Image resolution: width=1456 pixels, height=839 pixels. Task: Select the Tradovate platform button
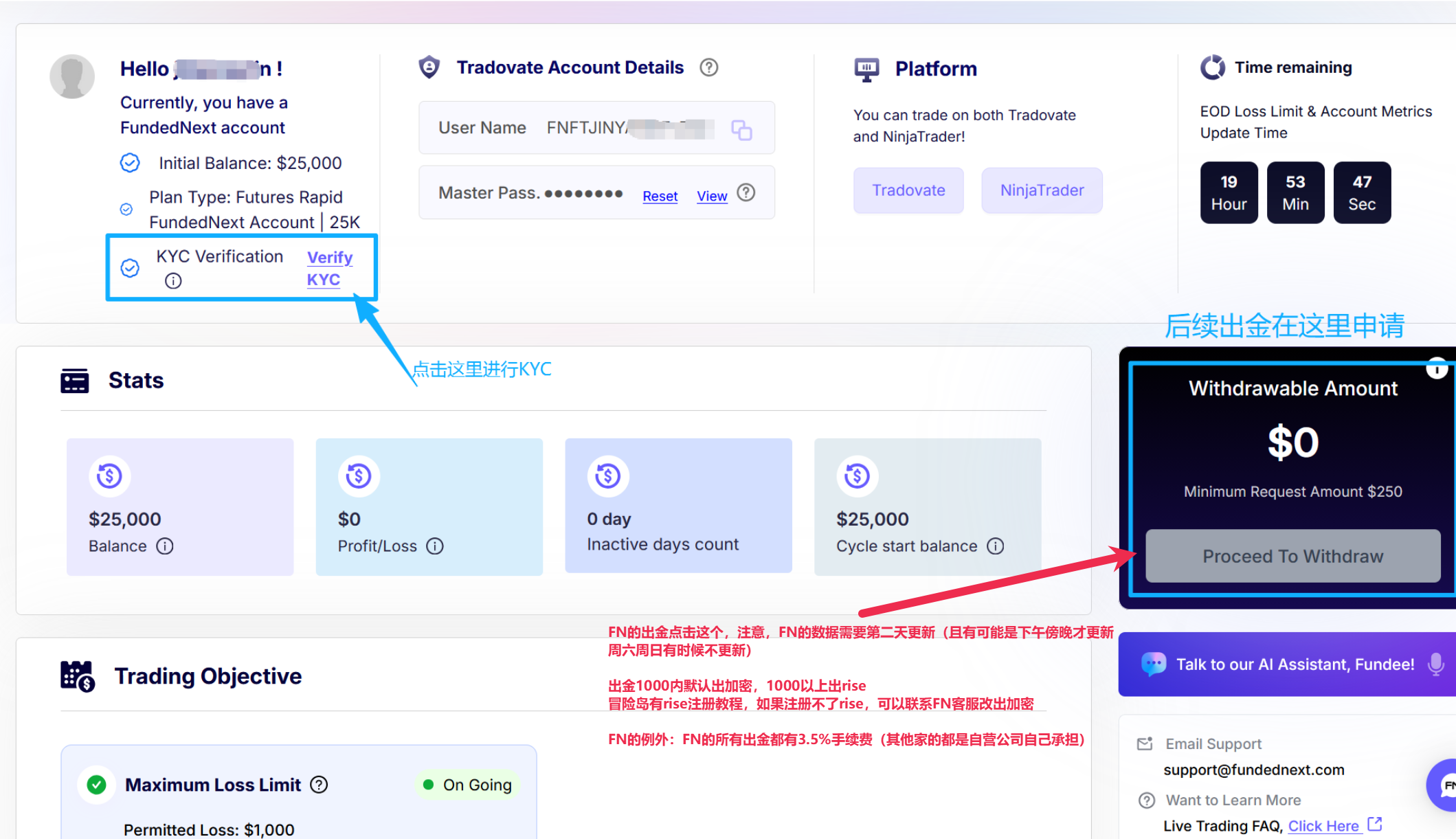pos(908,190)
